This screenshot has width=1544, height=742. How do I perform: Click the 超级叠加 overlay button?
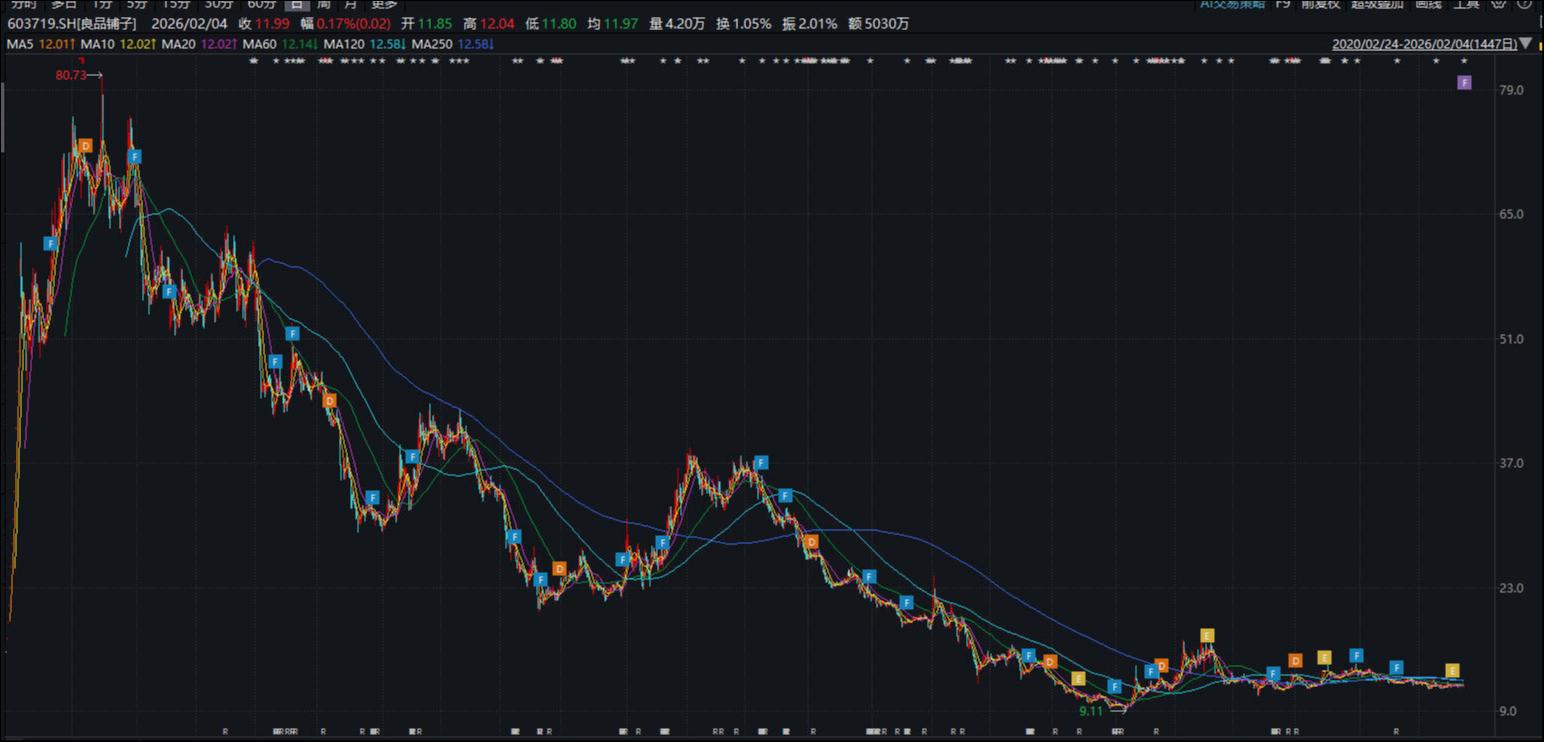(1377, 4)
